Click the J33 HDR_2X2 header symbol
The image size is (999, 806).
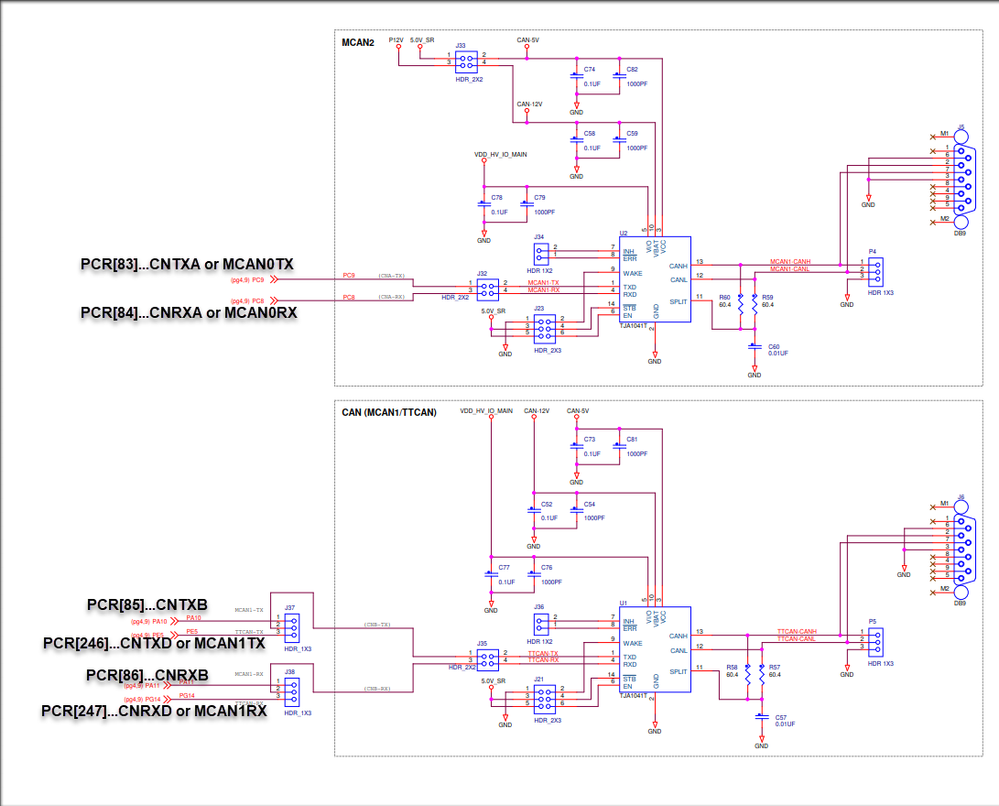point(466,62)
